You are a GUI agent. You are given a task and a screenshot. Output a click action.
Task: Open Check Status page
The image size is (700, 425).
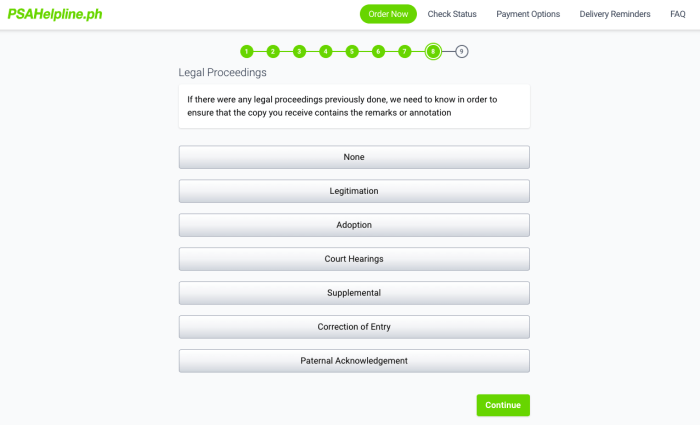452,14
